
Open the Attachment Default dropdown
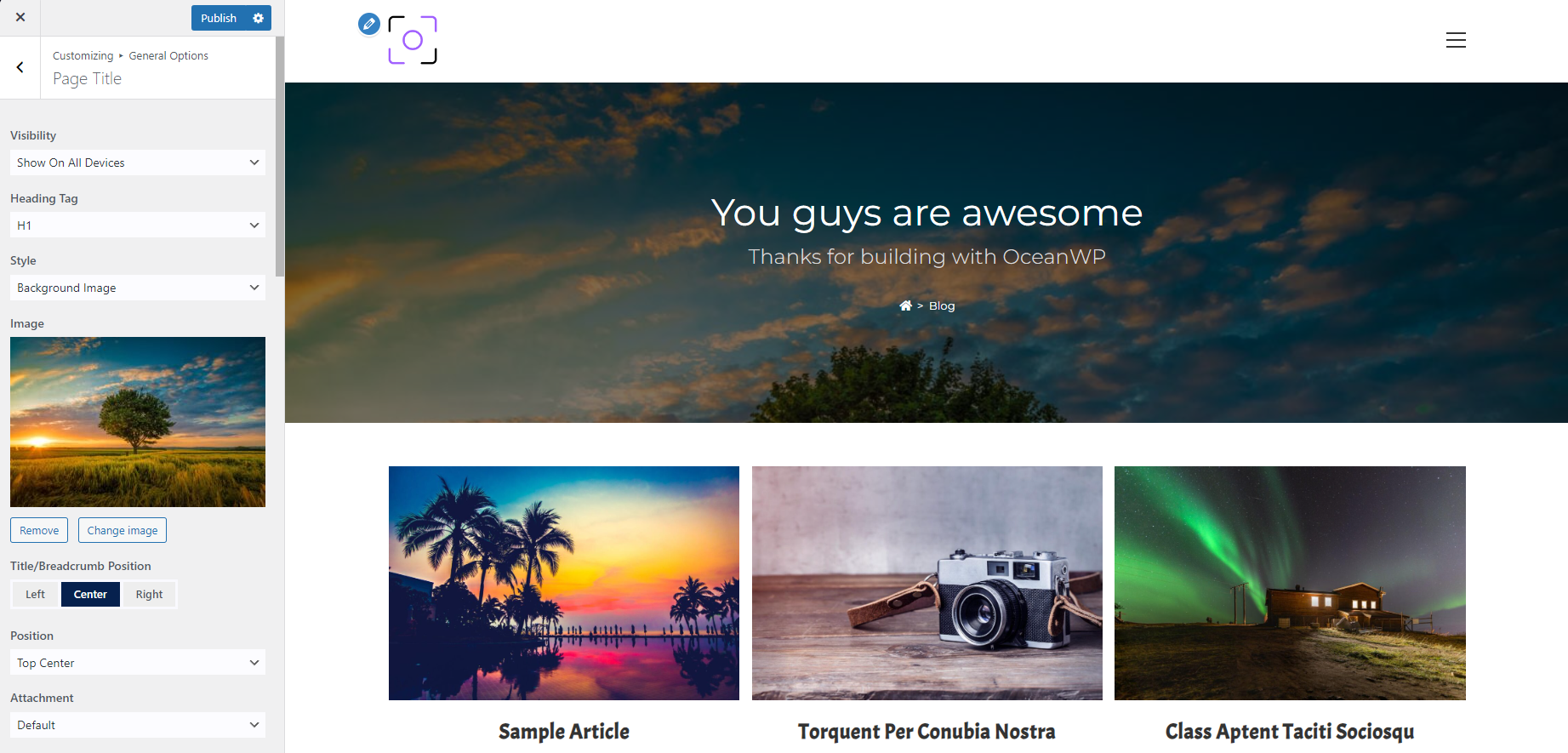point(138,725)
